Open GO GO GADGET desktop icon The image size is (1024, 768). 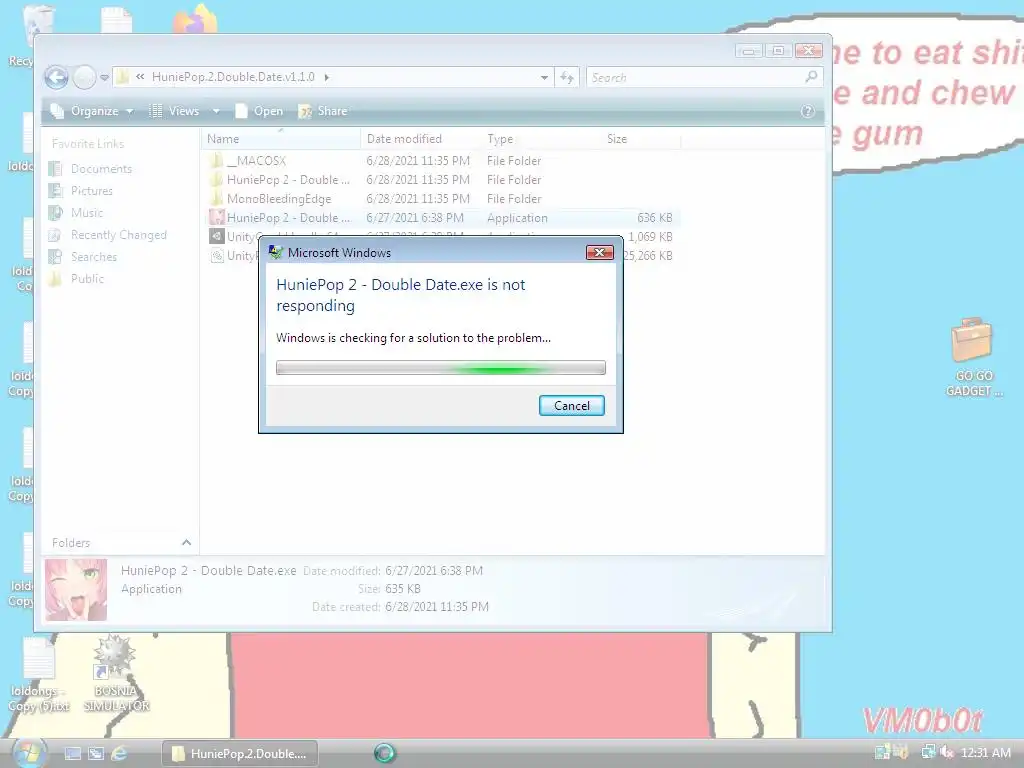tap(973, 357)
